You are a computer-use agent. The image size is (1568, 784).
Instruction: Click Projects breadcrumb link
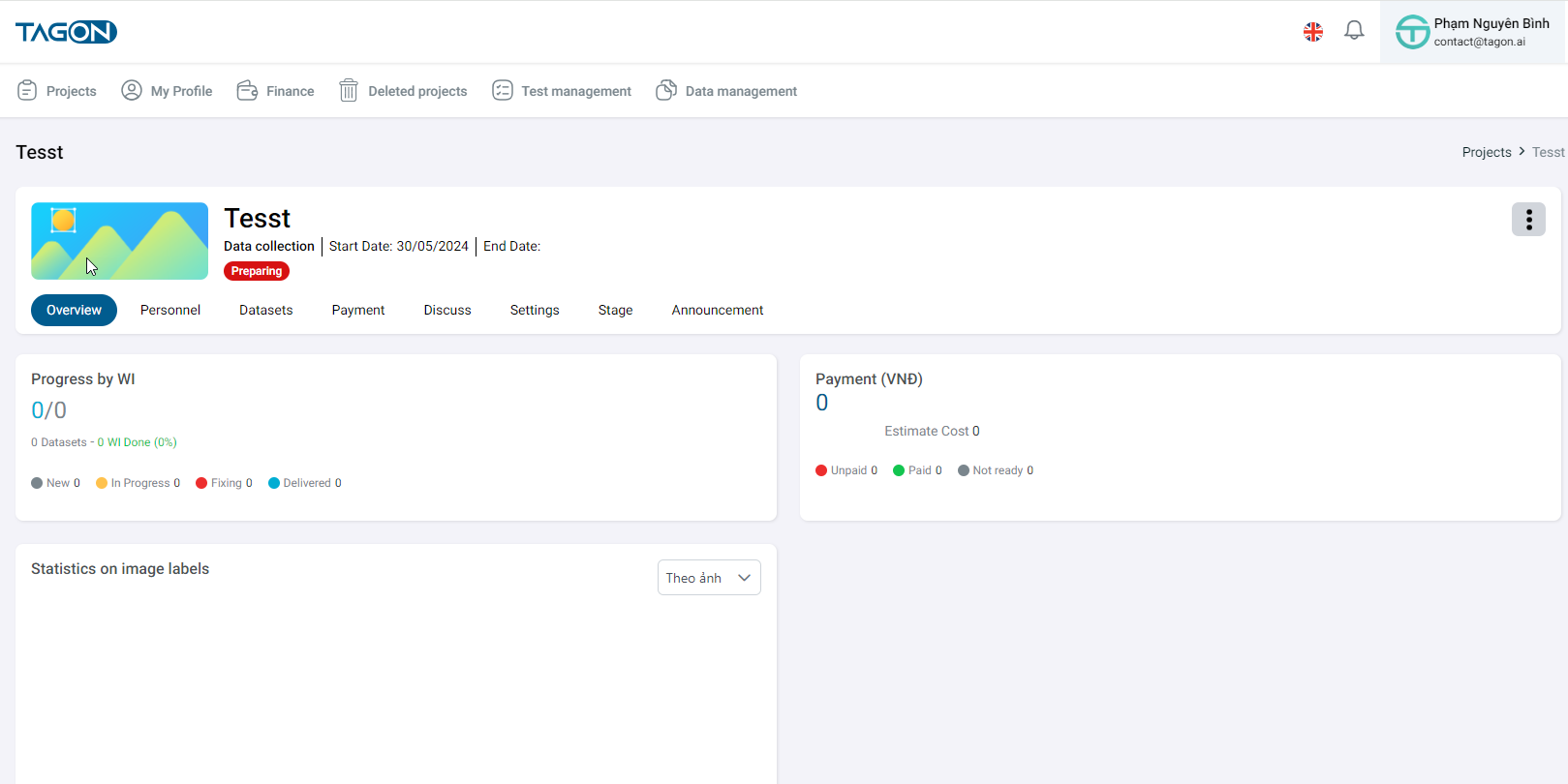point(1486,152)
